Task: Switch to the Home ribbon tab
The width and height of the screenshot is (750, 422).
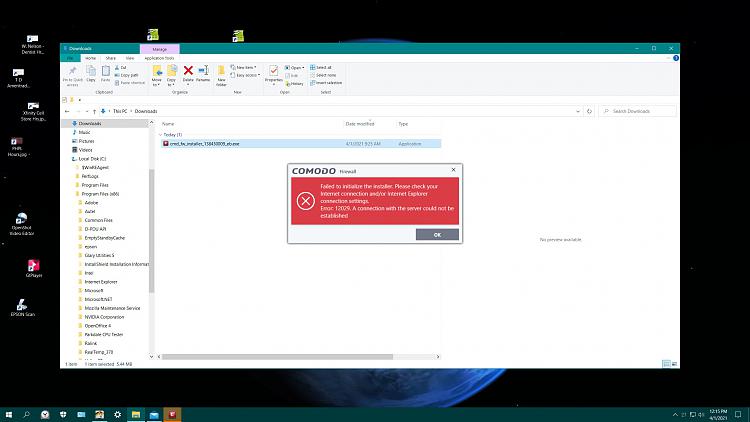Action: [x=90, y=58]
